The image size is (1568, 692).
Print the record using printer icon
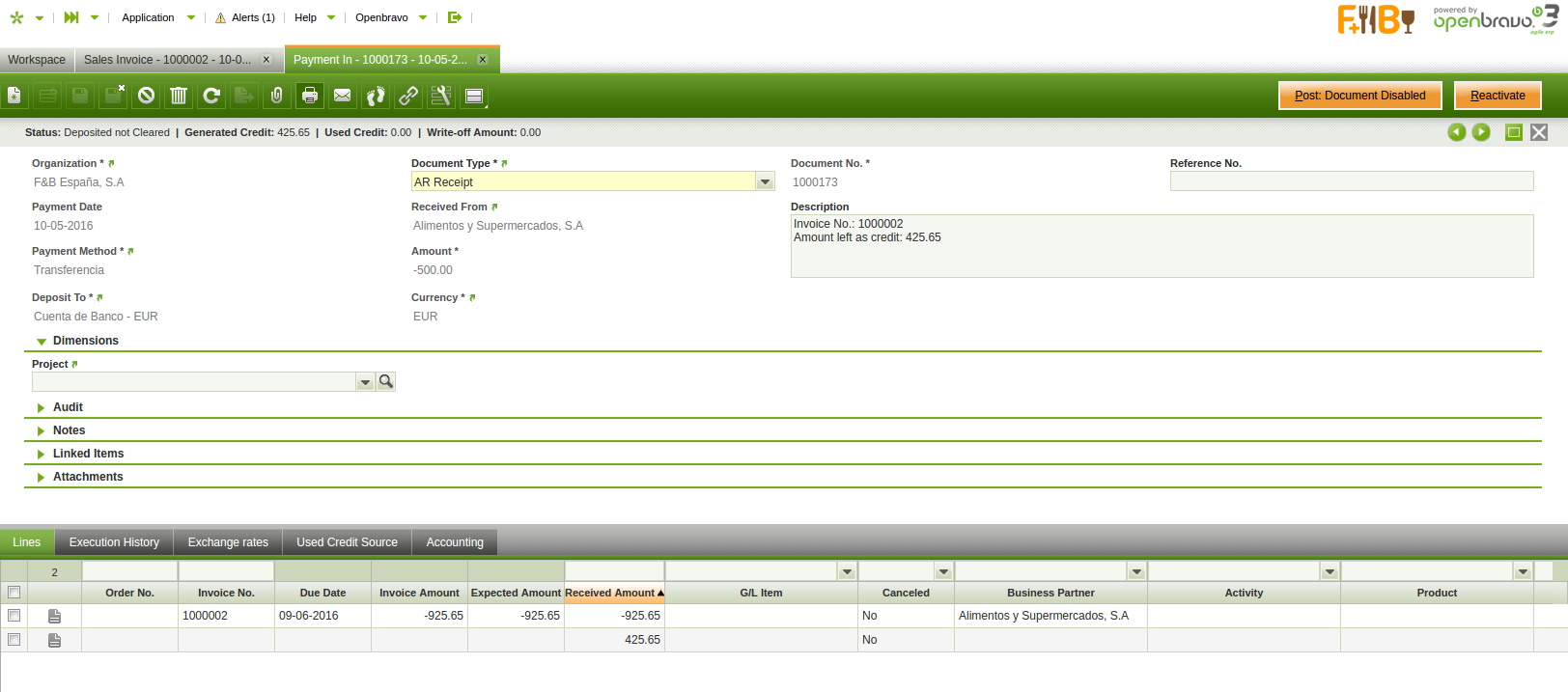pos(310,96)
